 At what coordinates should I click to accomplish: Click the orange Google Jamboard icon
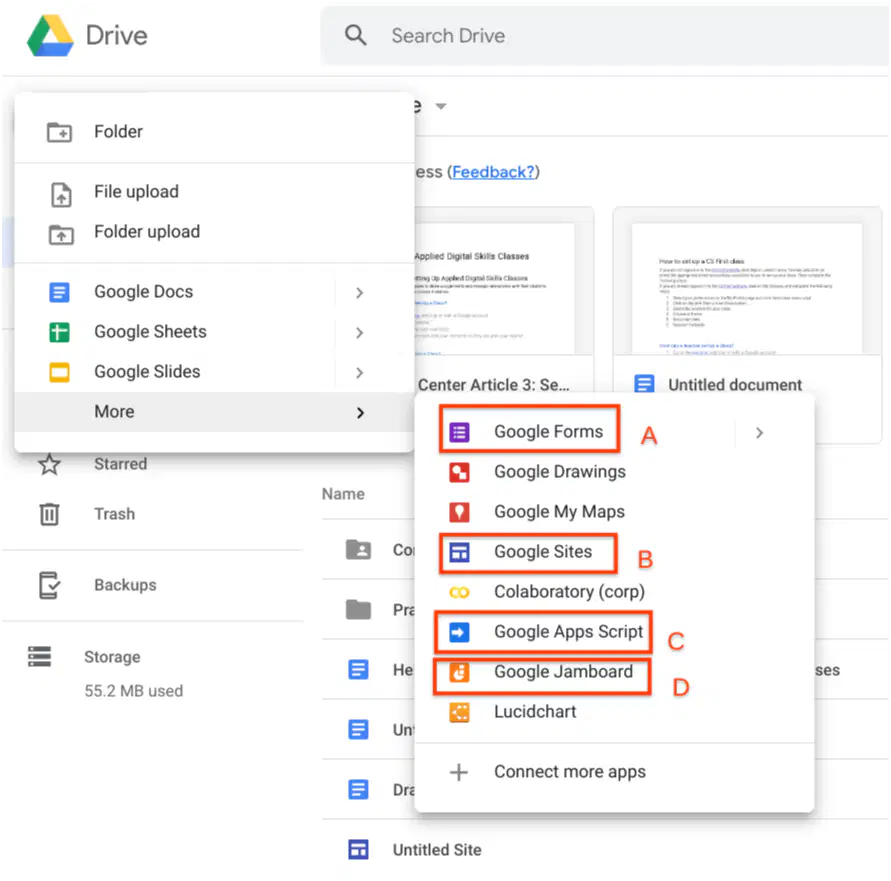pyautogui.click(x=459, y=672)
